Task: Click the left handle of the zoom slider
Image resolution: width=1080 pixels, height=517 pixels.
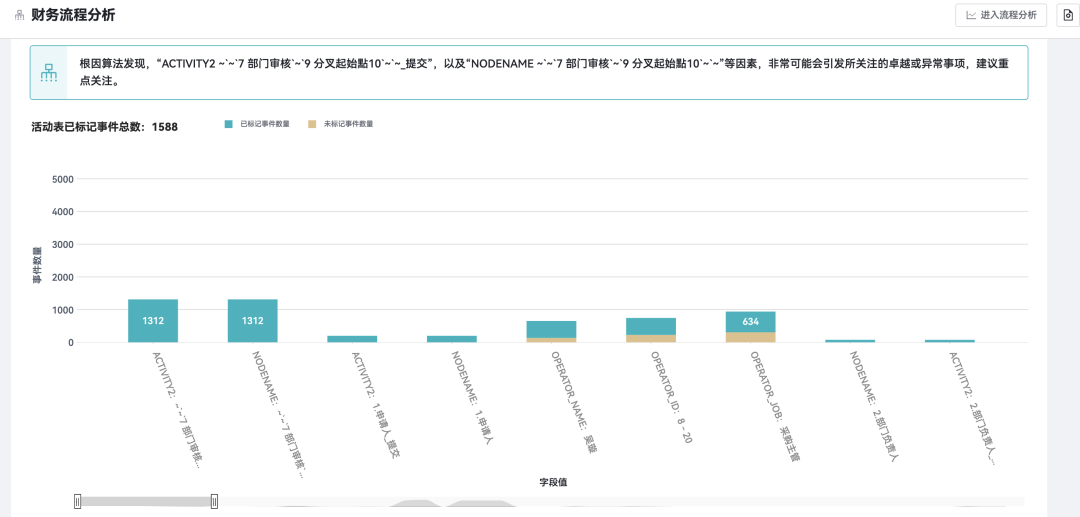Action: click(78, 501)
